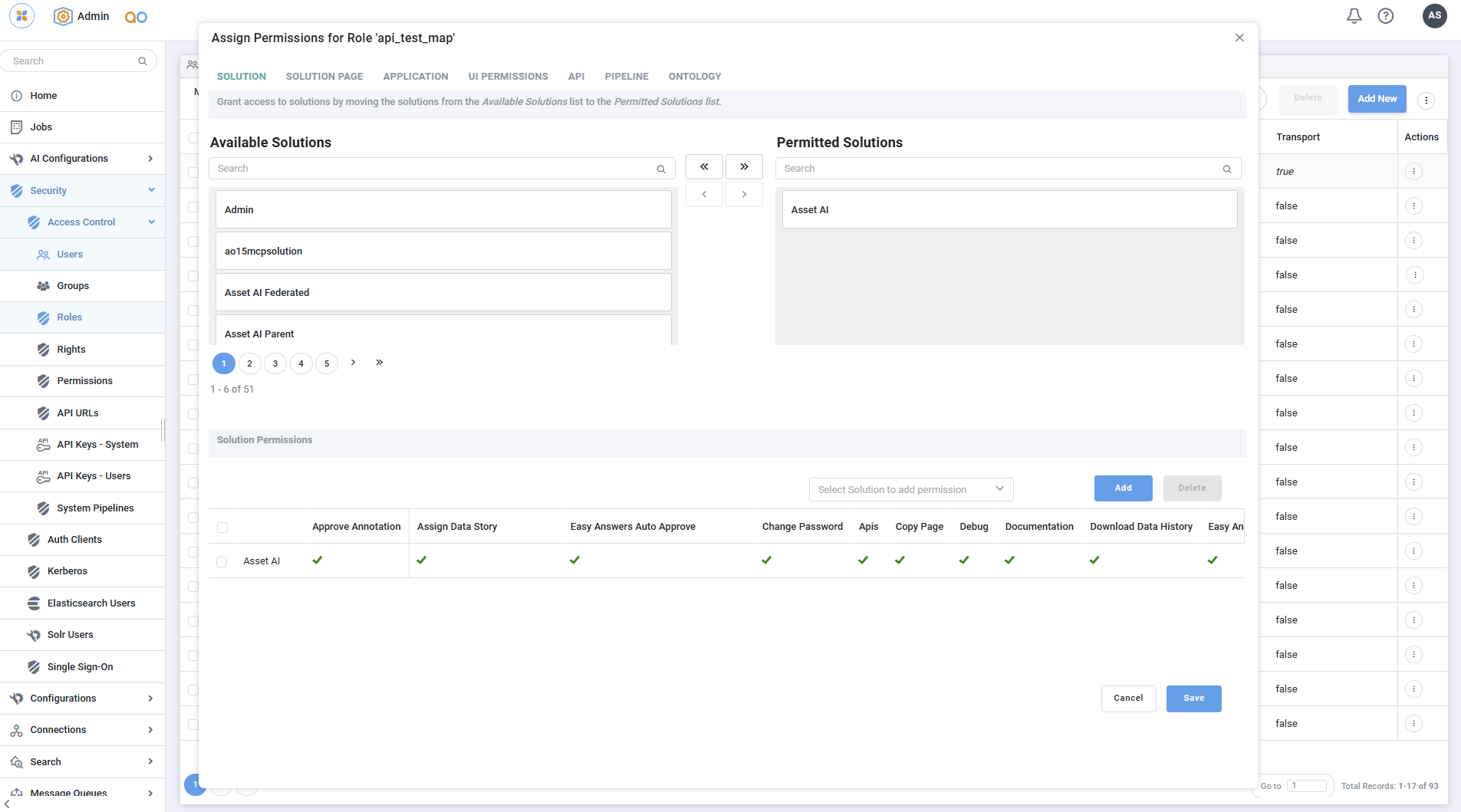Switch to the UI PERMISSIONS tab
Image resolution: width=1461 pixels, height=812 pixels.
pyautogui.click(x=508, y=77)
